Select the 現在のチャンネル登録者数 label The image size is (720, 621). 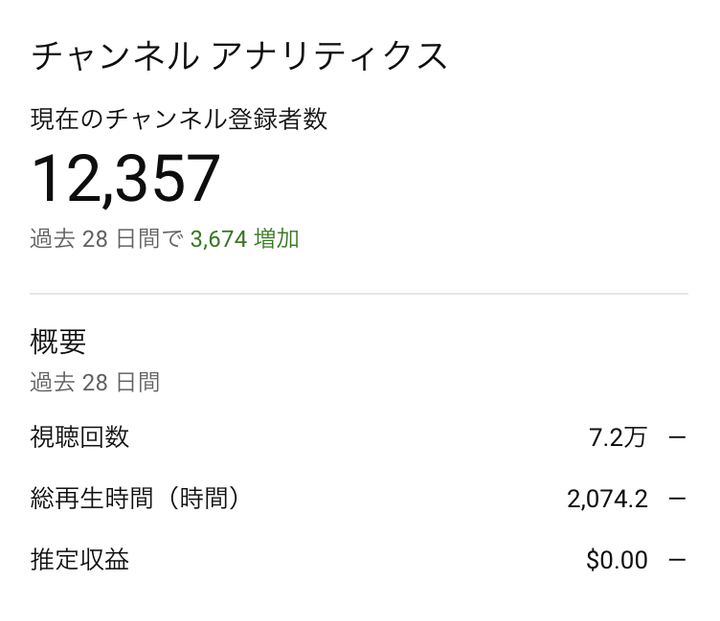[x=179, y=120]
